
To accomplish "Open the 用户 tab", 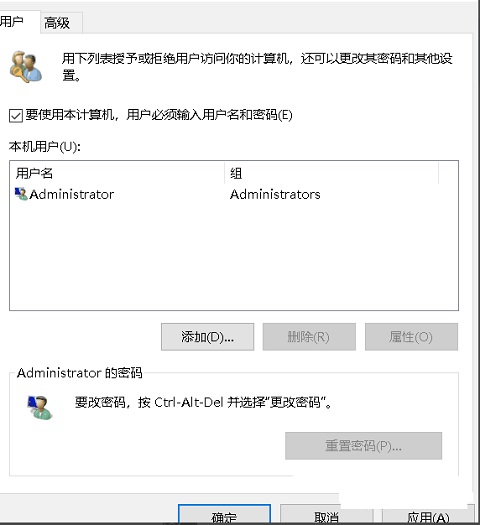I will pyautogui.click(x=15, y=21).
